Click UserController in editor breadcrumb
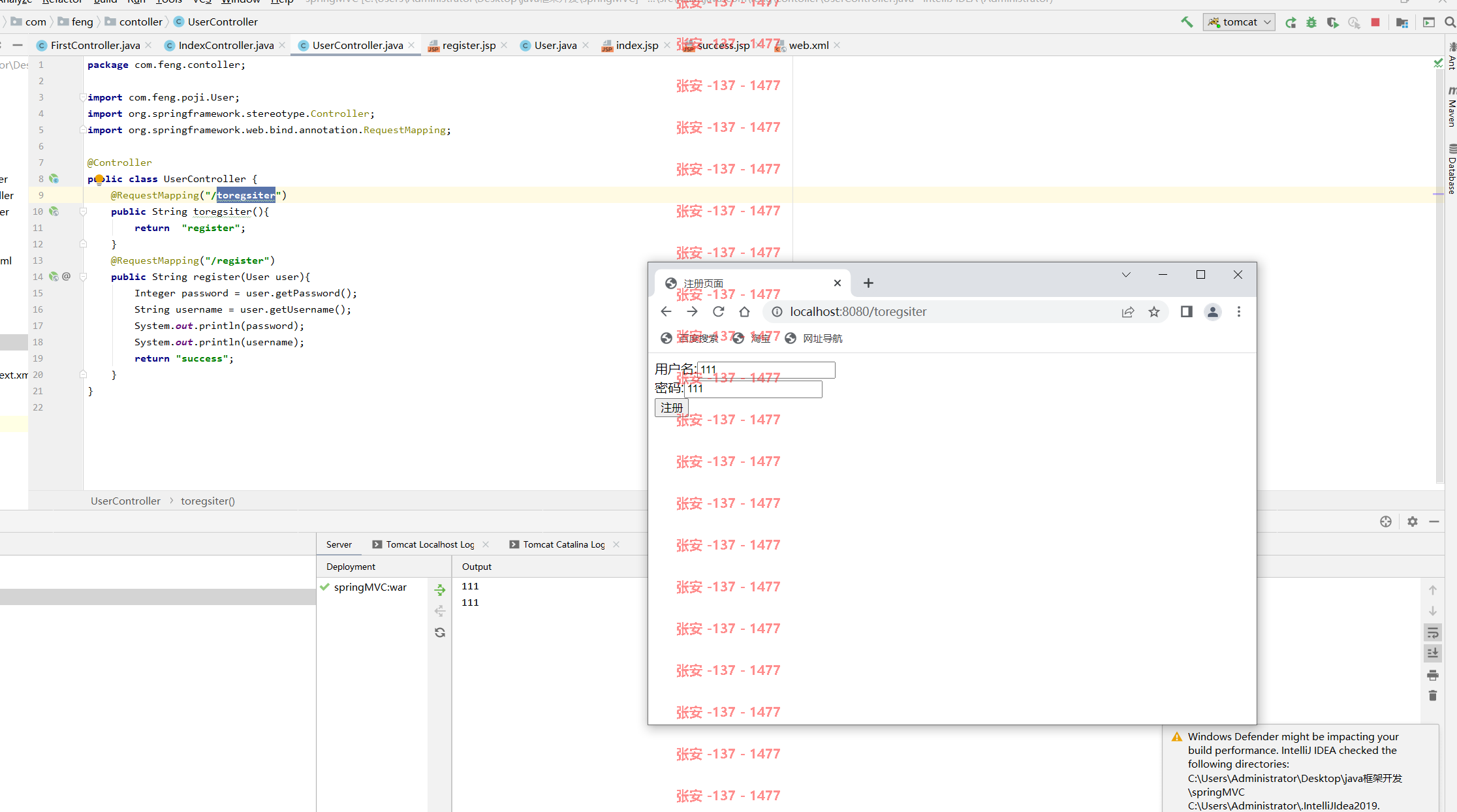The width and height of the screenshot is (1457, 812). (x=125, y=501)
